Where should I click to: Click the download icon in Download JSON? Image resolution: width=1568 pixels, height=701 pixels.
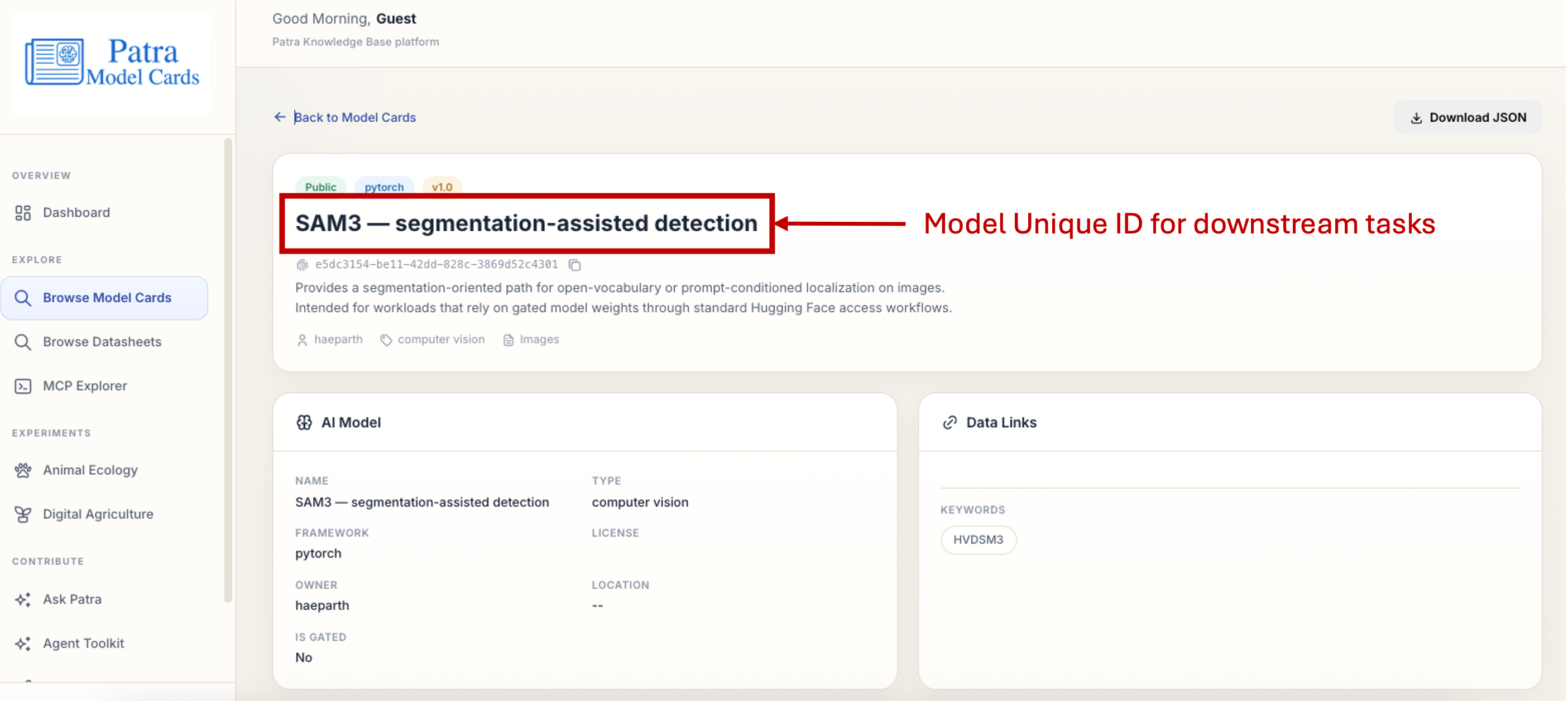point(1416,118)
